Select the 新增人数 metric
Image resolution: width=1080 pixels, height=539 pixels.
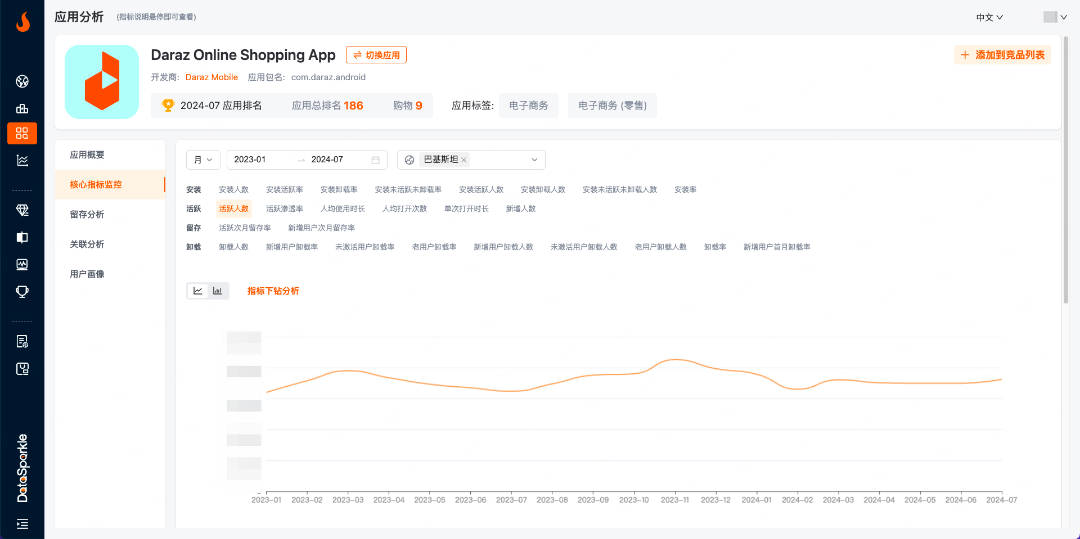coord(521,209)
